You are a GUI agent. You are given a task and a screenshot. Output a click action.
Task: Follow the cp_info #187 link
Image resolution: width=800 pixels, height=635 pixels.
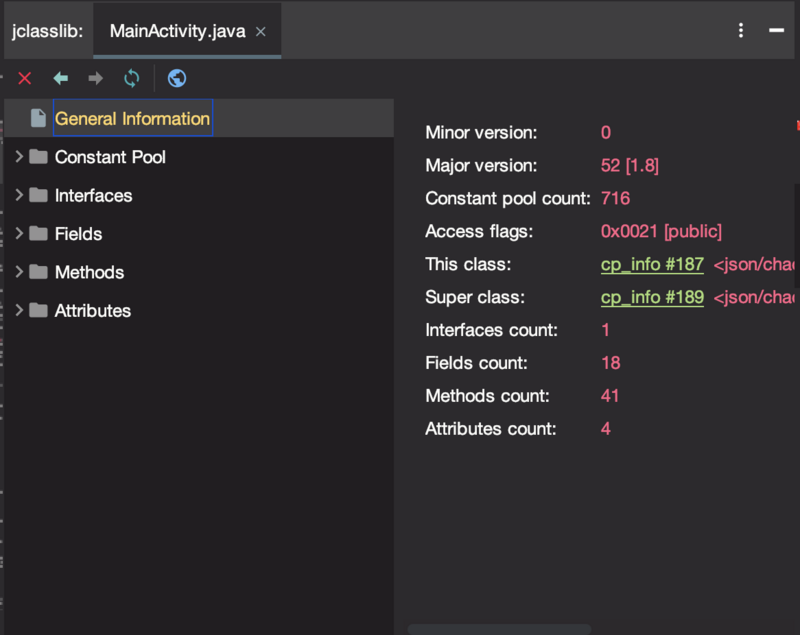click(652, 264)
